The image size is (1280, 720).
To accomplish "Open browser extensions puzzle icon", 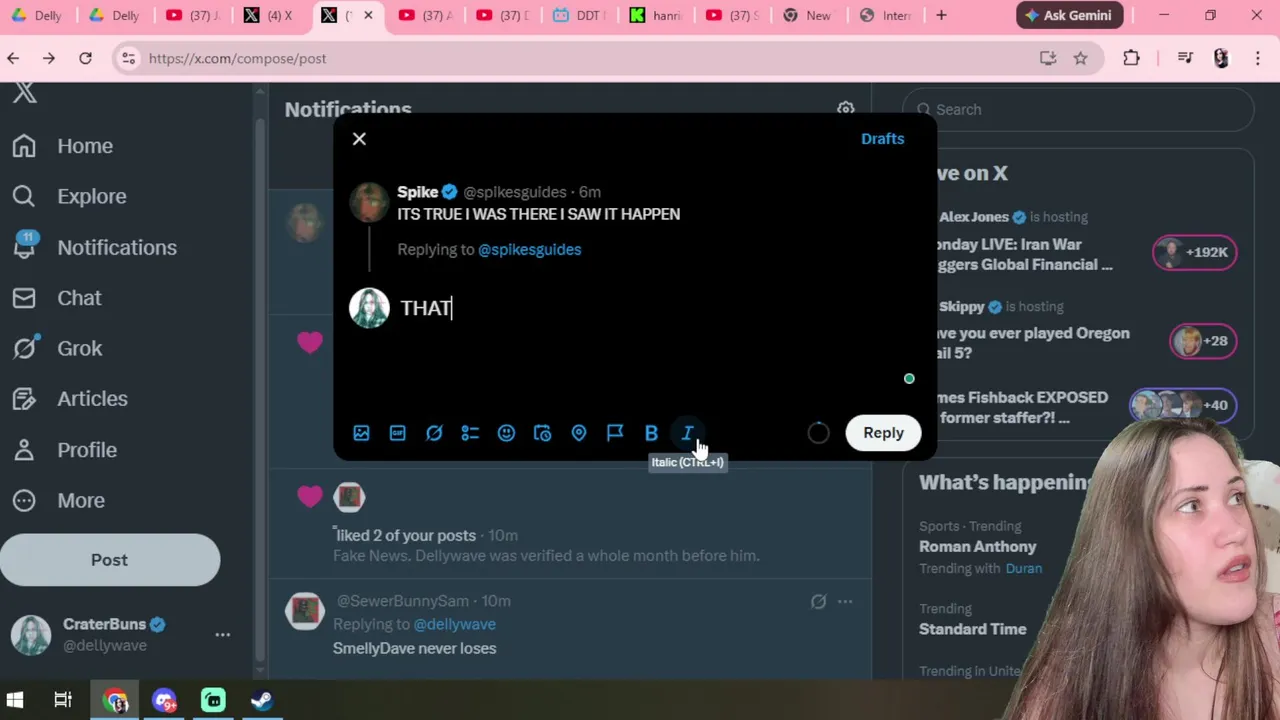I will [1131, 58].
